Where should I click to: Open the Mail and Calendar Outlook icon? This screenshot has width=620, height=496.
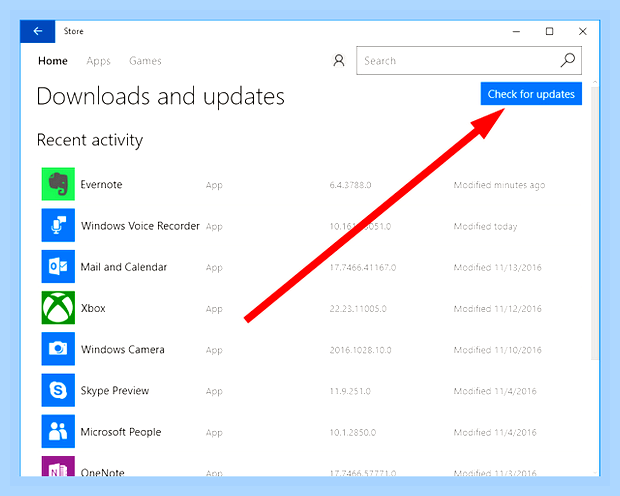tap(58, 266)
